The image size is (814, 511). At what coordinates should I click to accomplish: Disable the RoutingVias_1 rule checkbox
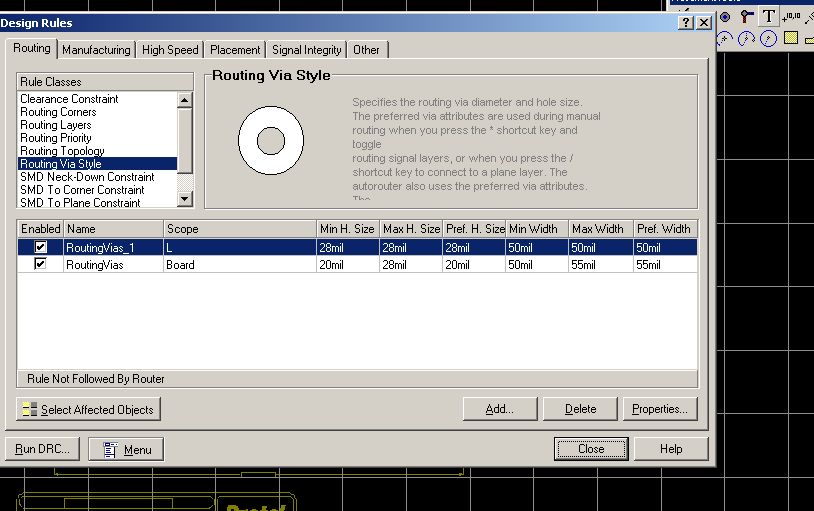[x=40, y=247]
